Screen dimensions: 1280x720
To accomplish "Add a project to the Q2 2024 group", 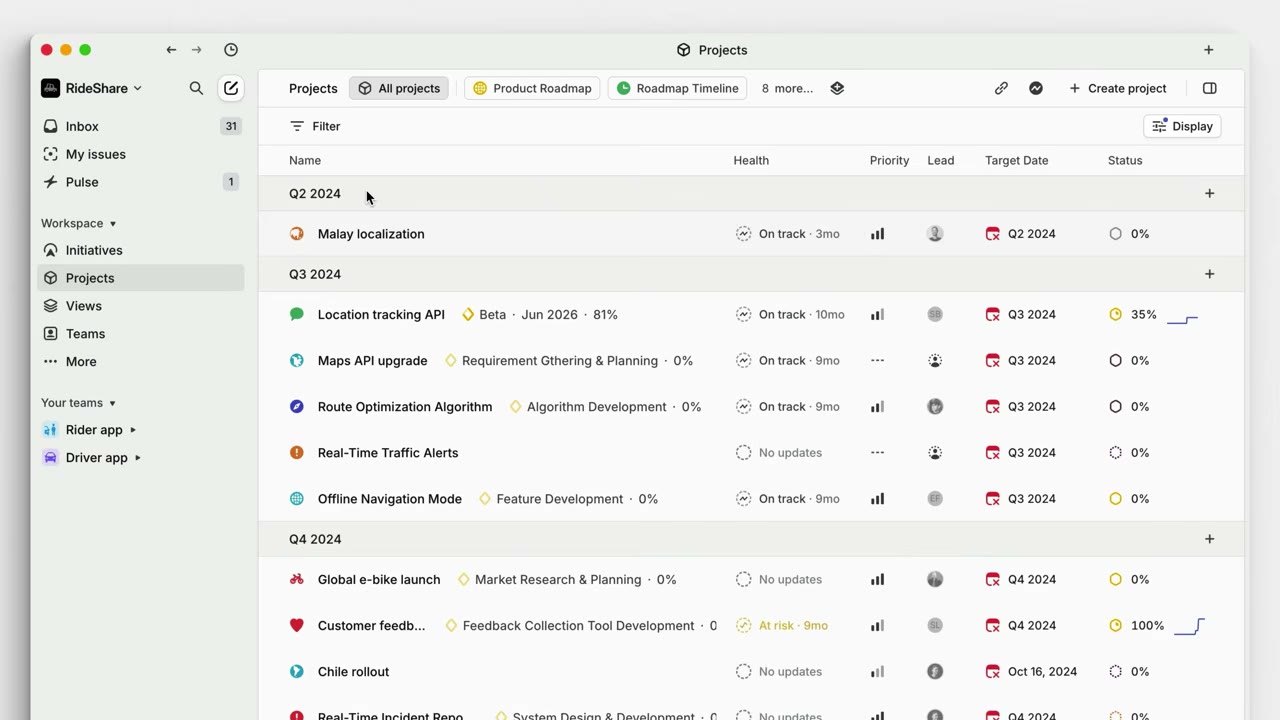I will 1209,194.
